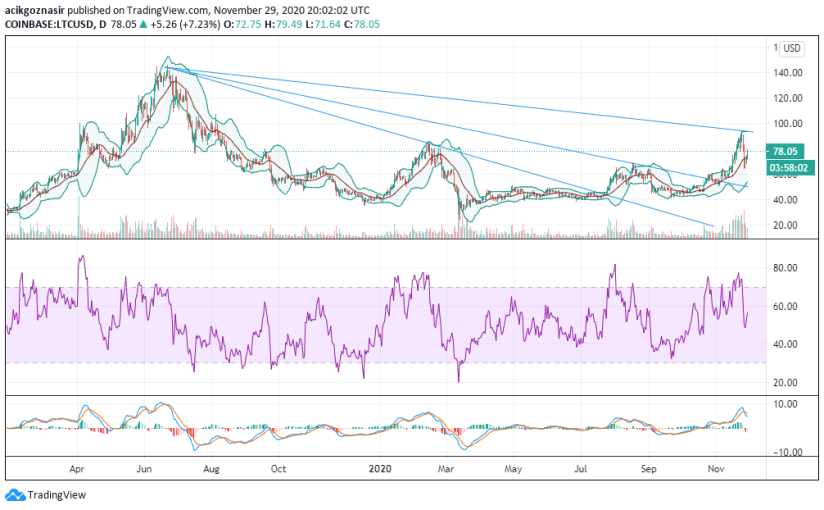This screenshot has height=510, width=824.
Task: Click the TradingView cloud logo icon
Action: (x=15, y=495)
